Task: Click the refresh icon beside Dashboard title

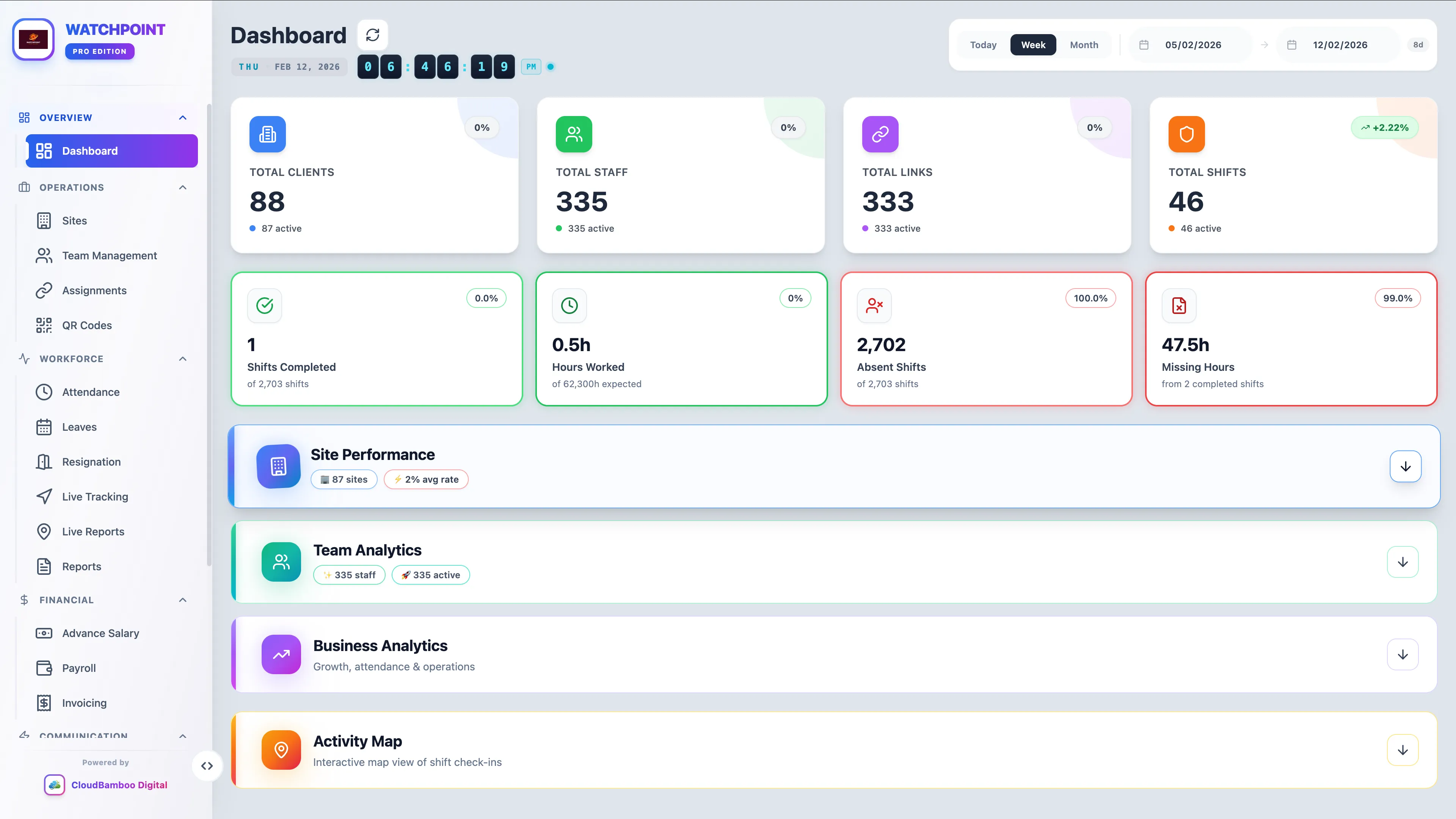Action: [x=372, y=35]
